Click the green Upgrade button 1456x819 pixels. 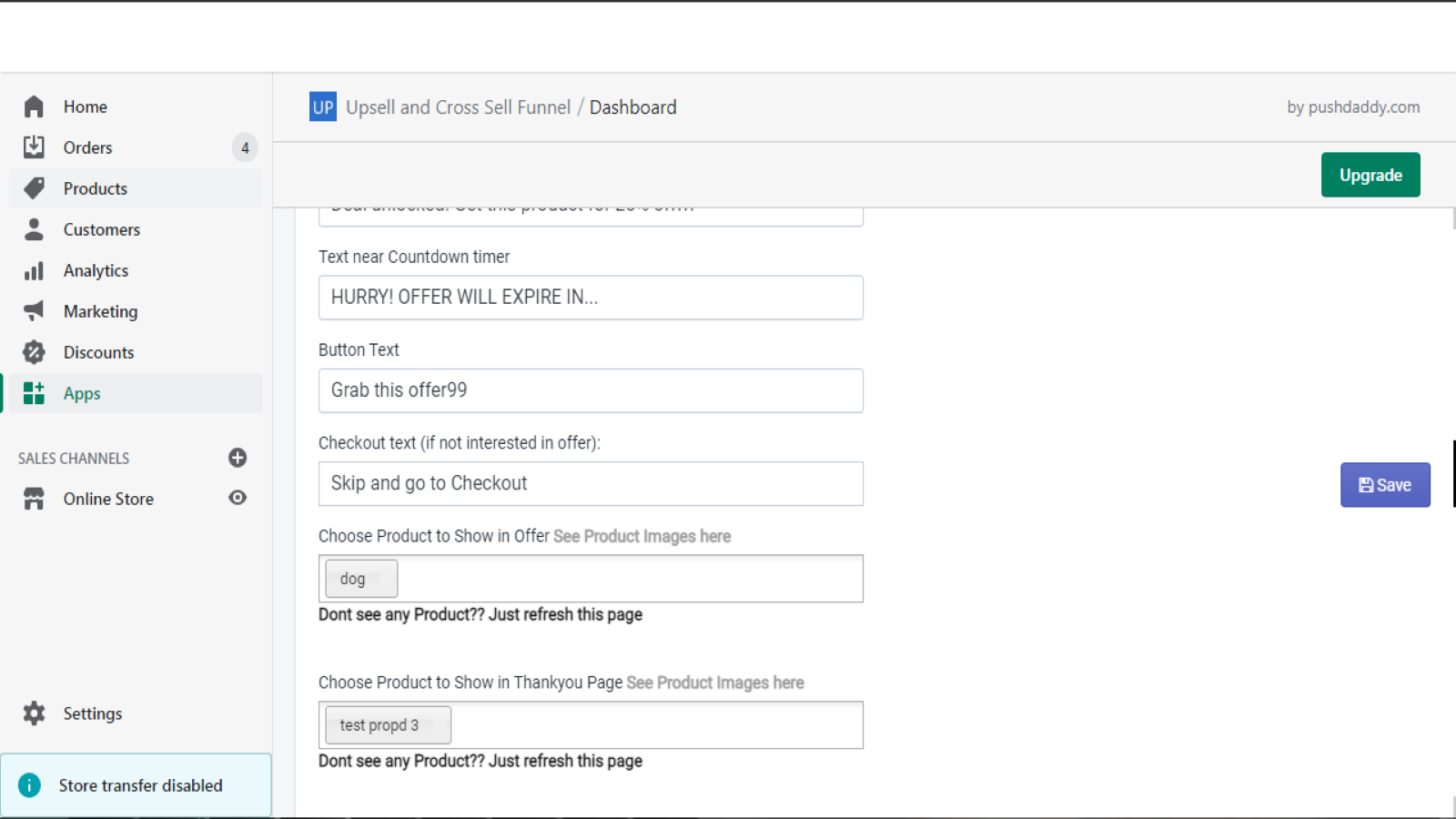pyautogui.click(x=1370, y=175)
